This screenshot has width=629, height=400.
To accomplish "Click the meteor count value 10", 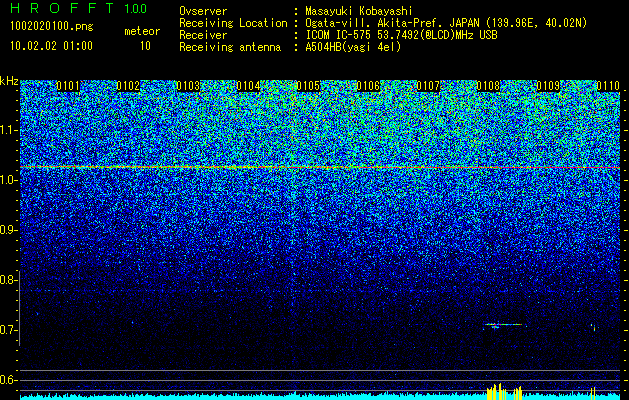I will (145, 46).
